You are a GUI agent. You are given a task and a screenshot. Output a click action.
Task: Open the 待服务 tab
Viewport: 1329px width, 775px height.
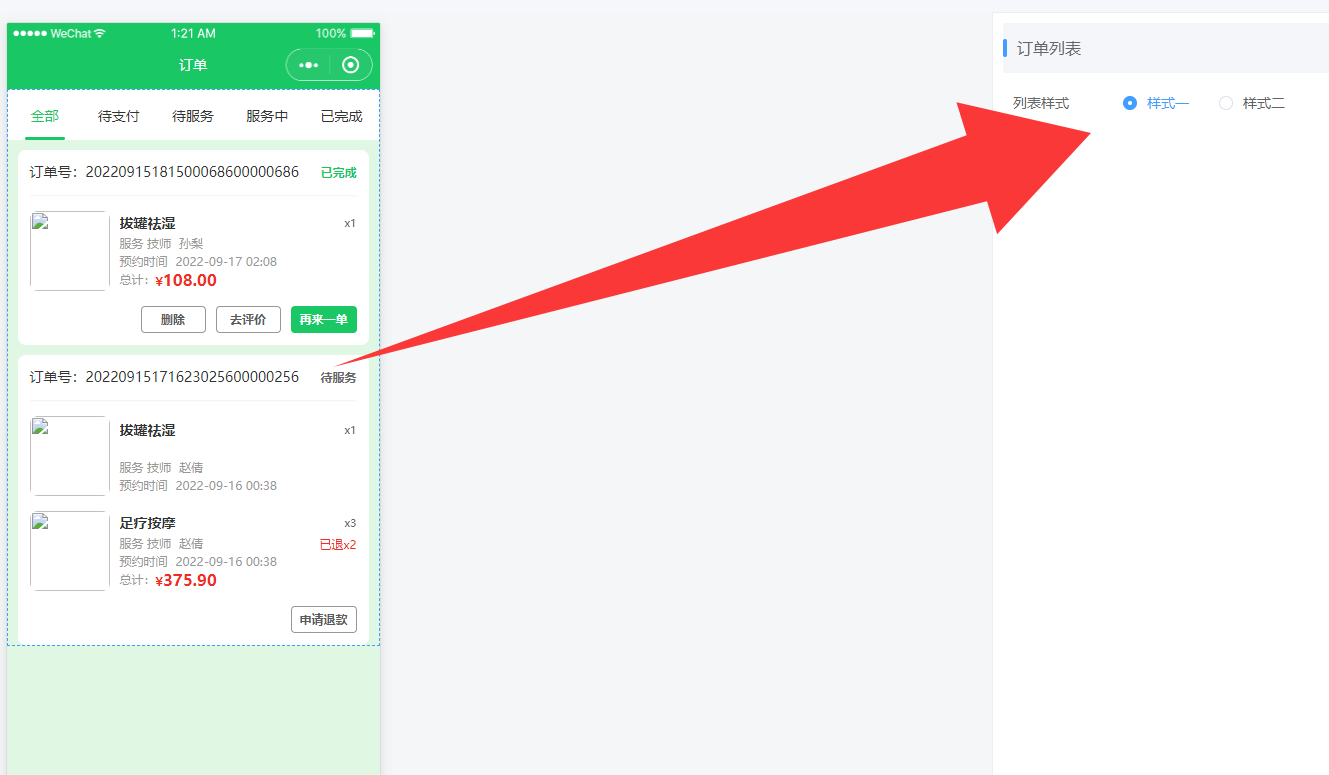(193, 116)
